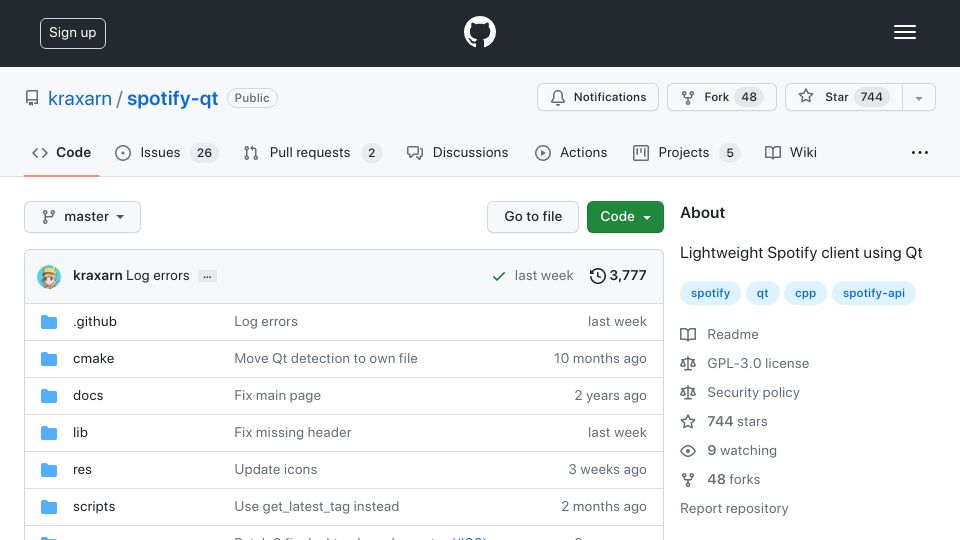Open the green Code dropdown
The width and height of the screenshot is (960, 540).
[625, 217]
